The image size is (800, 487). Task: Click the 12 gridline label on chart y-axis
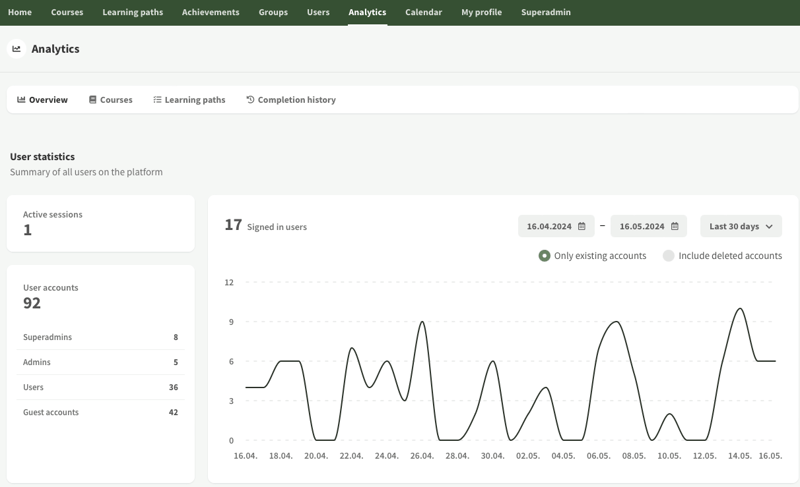(x=229, y=283)
